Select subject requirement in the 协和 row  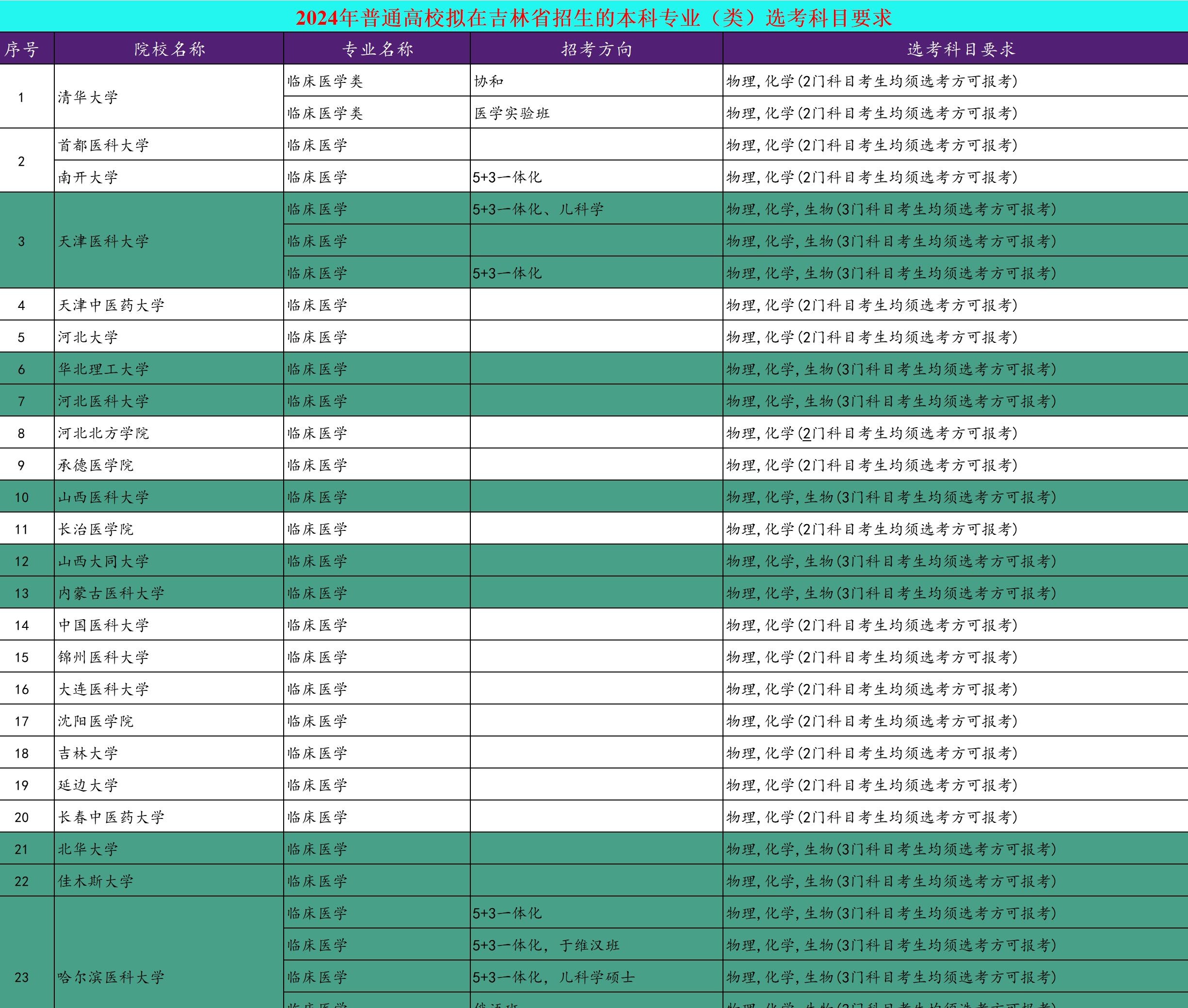point(955,80)
